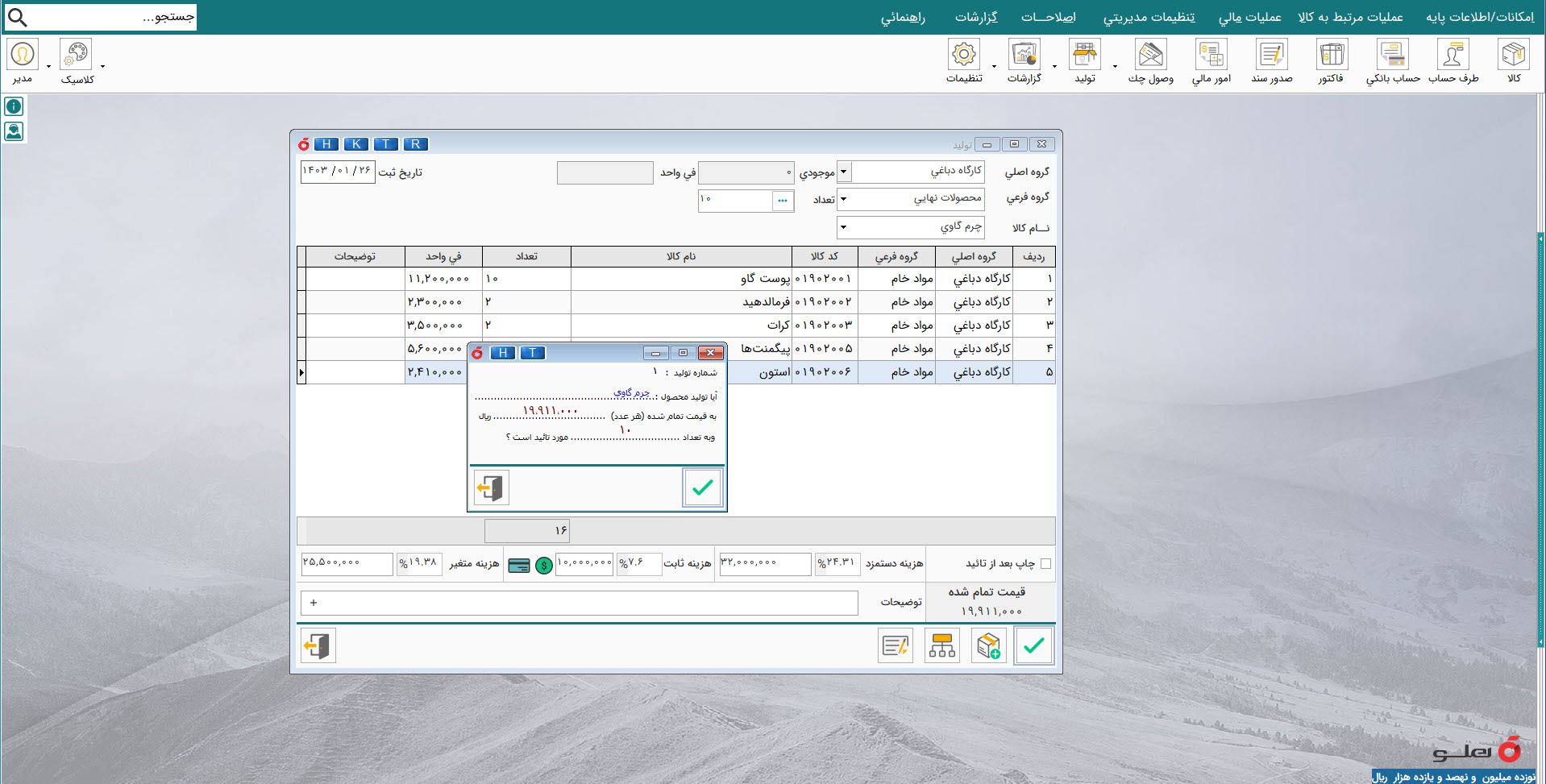The width and height of the screenshot is (1546, 784).
Task: Open the عمليات مالي menu
Action: click(1249, 17)
